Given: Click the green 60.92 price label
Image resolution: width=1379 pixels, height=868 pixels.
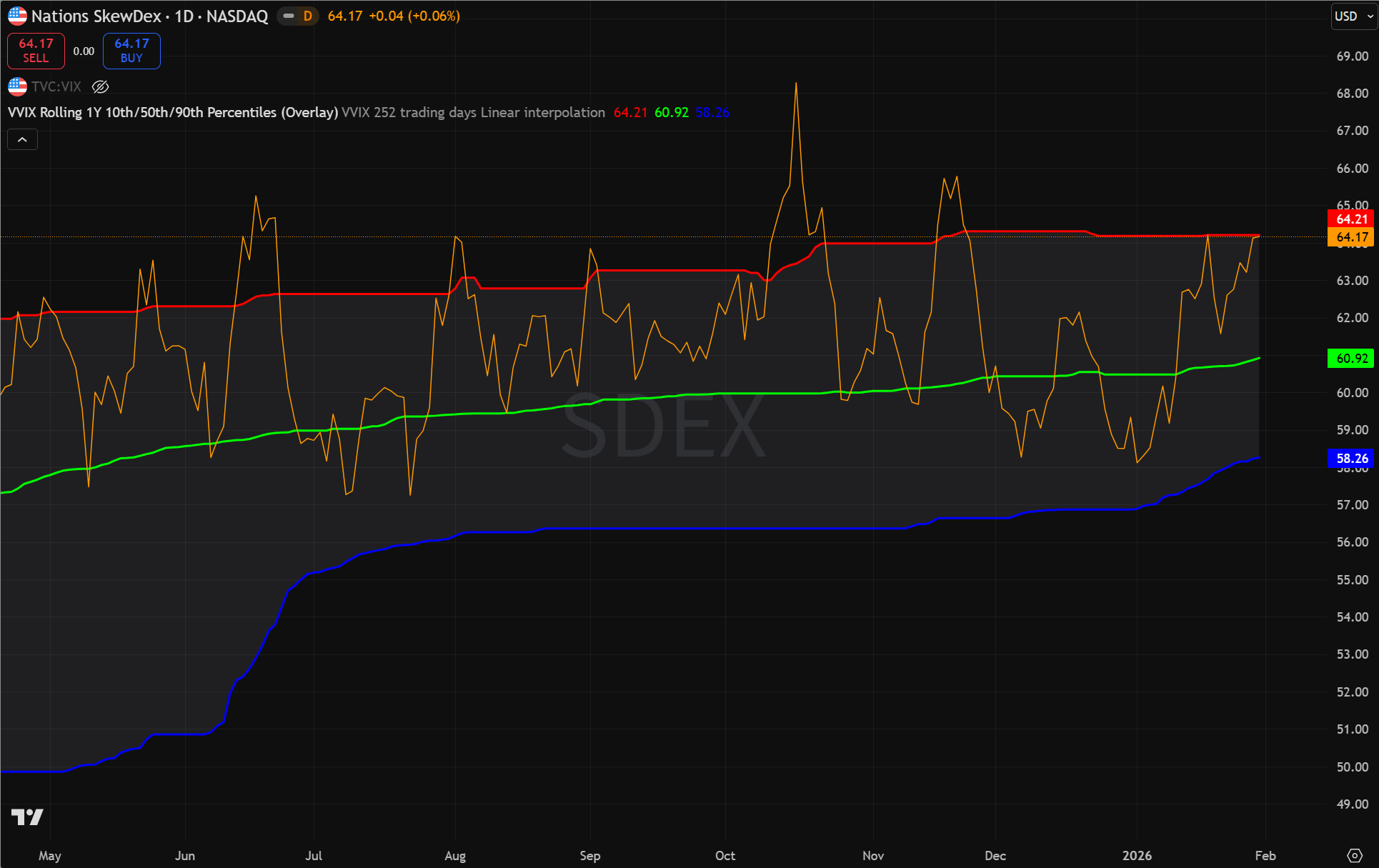Looking at the screenshot, I should 1351,359.
